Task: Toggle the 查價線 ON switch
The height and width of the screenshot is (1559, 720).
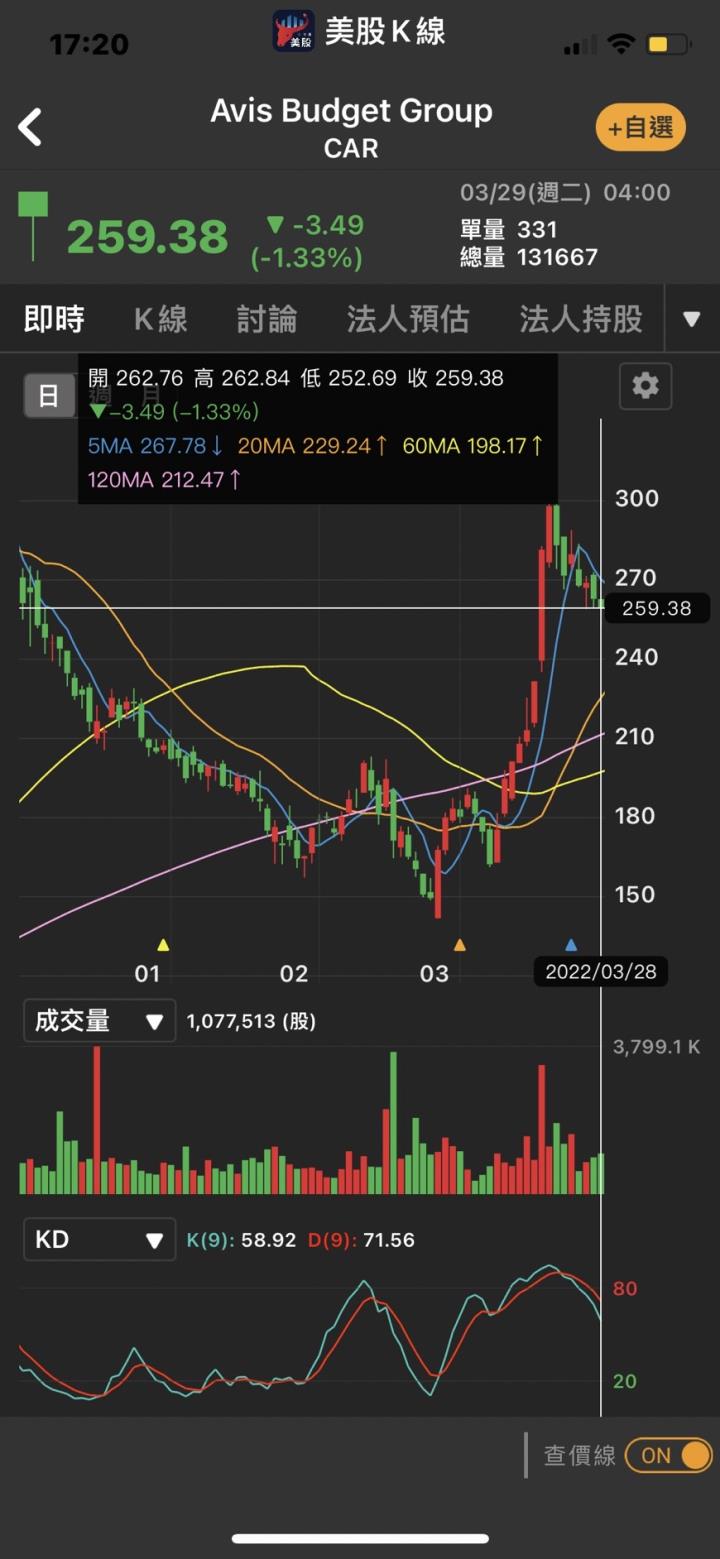Action: click(x=669, y=1455)
